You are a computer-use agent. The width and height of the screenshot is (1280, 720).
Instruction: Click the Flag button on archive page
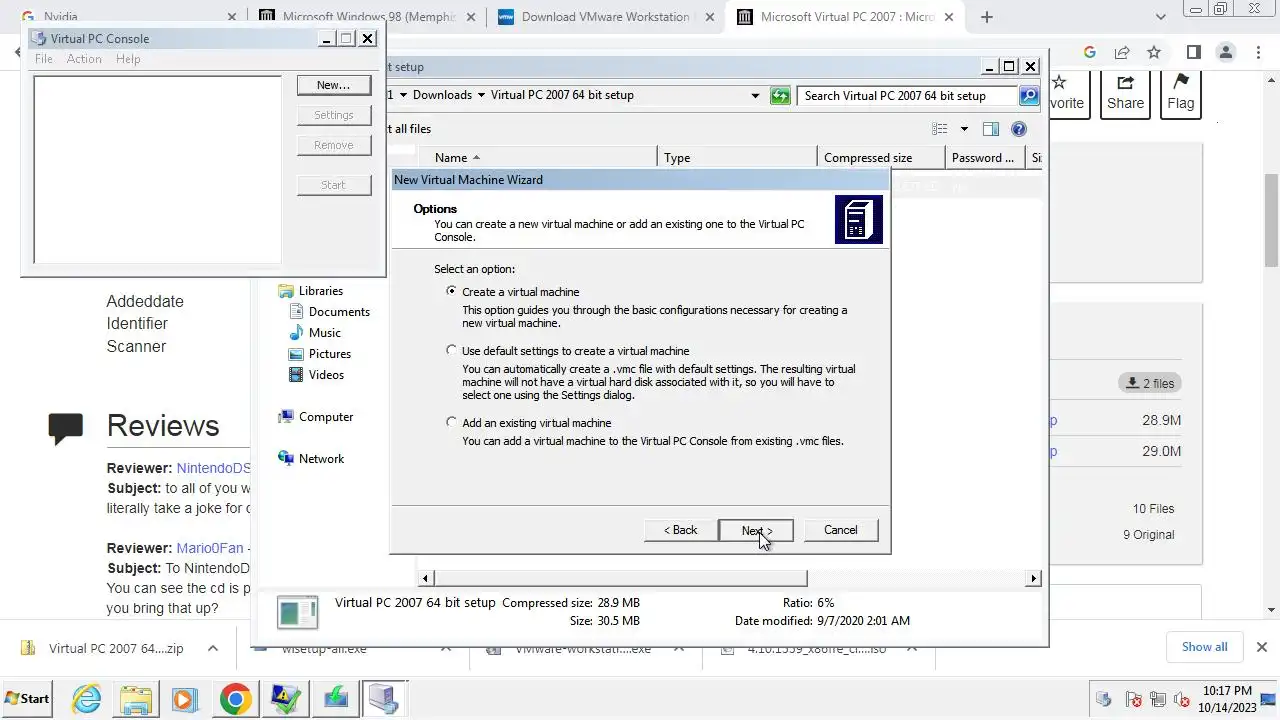(1181, 94)
